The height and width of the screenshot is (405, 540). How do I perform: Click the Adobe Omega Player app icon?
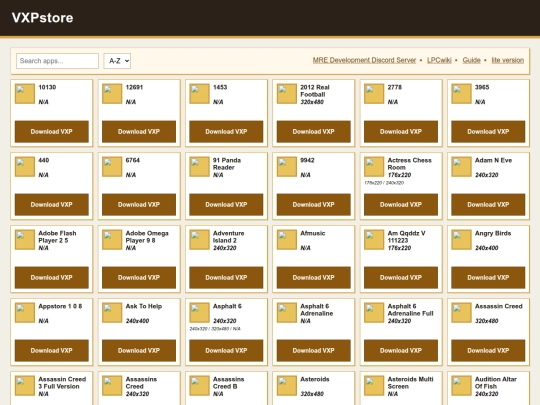point(112,240)
